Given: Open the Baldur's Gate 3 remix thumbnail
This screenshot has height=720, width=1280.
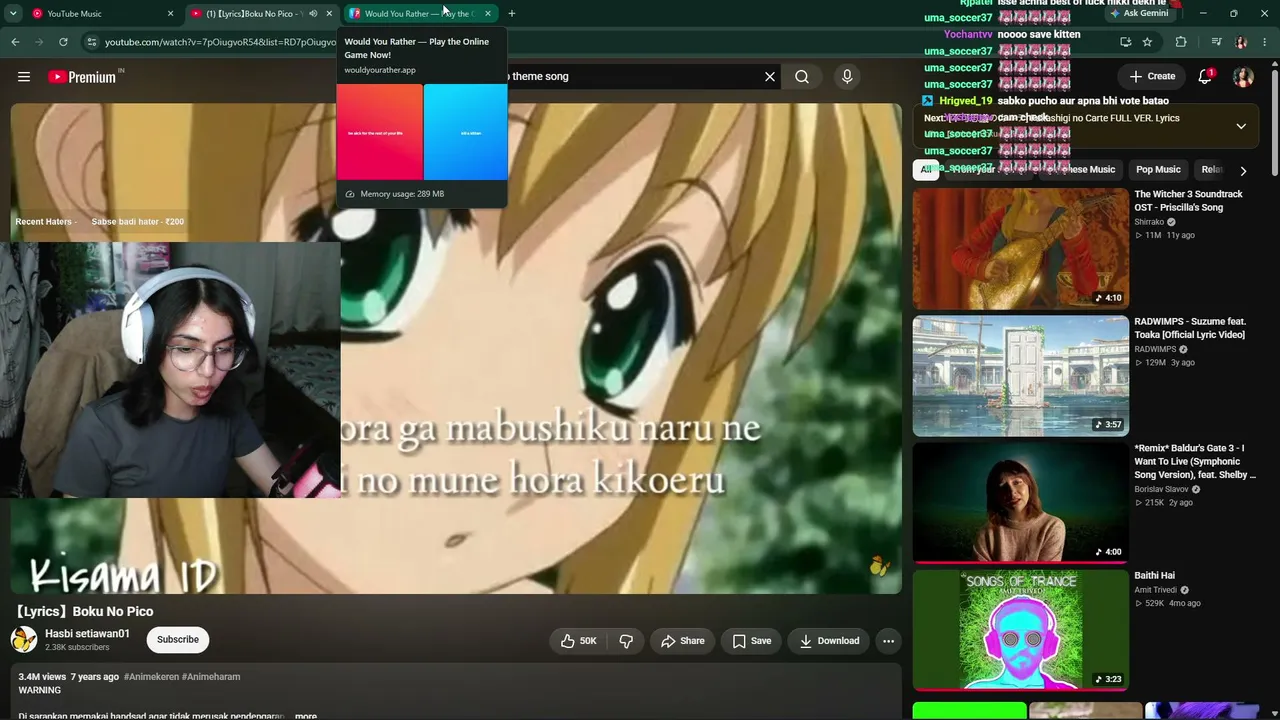Looking at the screenshot, I should click(x=1020, y=503).
